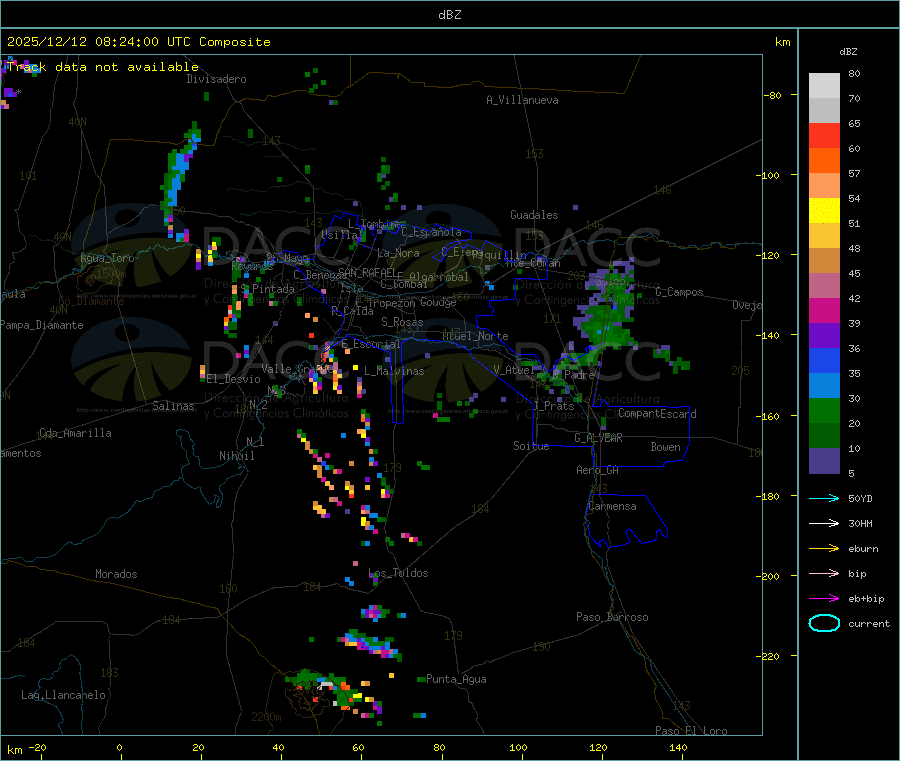Select the magenta eb+bip arrow icon
This screenshot has width=900, height=761.
[824, 598]
